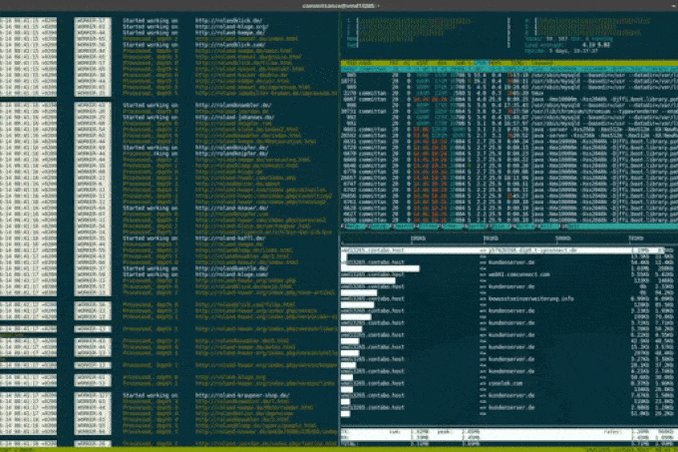
Task: Click the iftop TOTAL row label
Action: coord(349,443)
